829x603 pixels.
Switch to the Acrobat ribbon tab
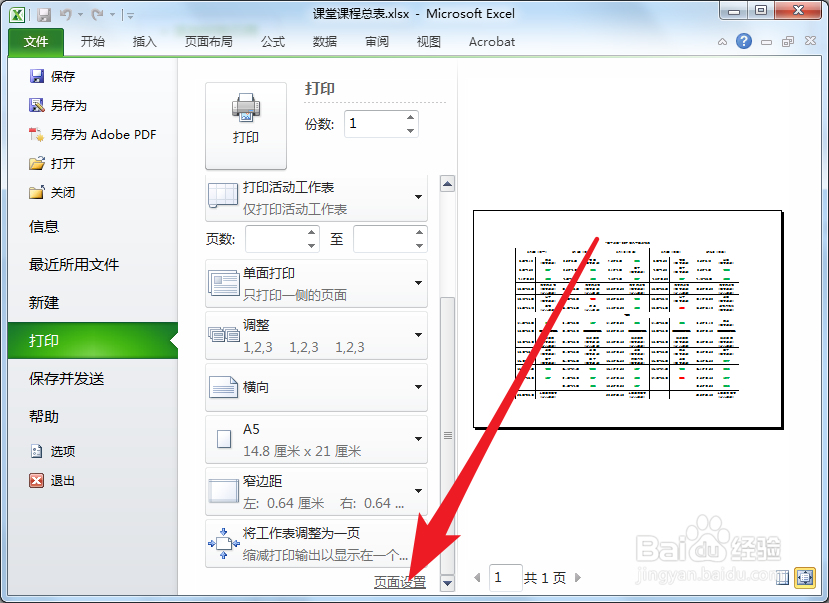coord(492,42)
